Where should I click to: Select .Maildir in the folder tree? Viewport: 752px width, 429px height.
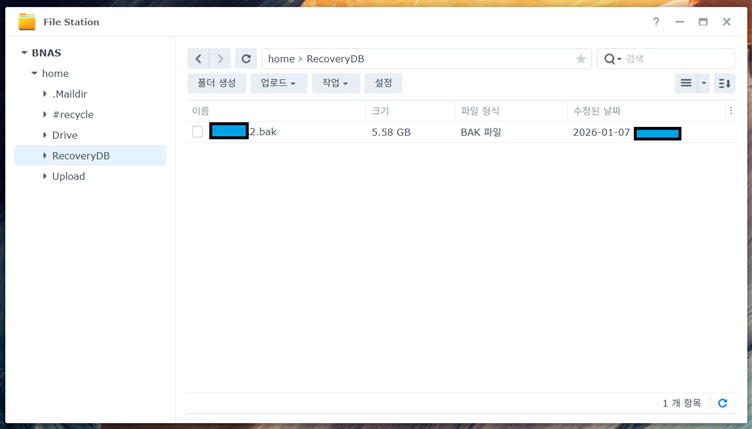70,94
